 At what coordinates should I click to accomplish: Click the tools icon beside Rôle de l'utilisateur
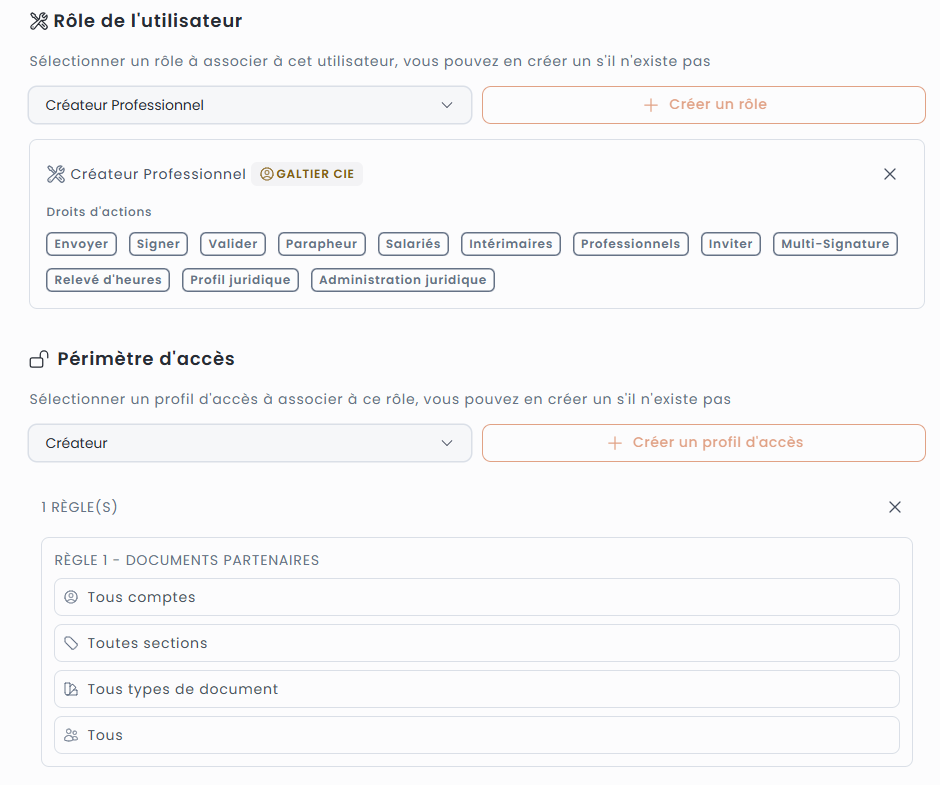(x=39, y=20)
